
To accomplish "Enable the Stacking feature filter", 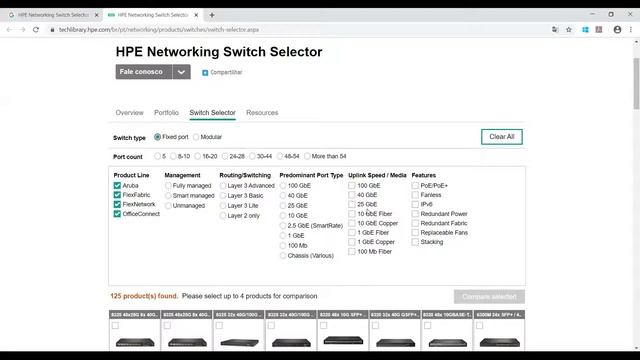I will coord(415,242).
